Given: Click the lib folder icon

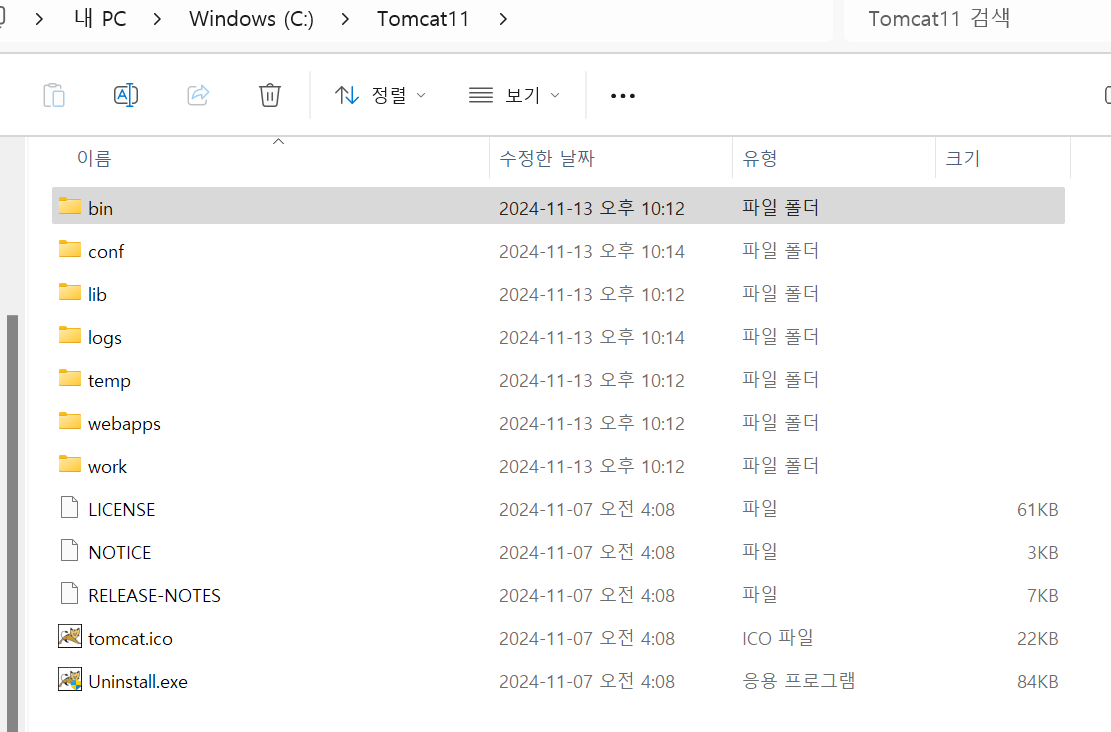Looking at the screenshot, I should point(69,292).
